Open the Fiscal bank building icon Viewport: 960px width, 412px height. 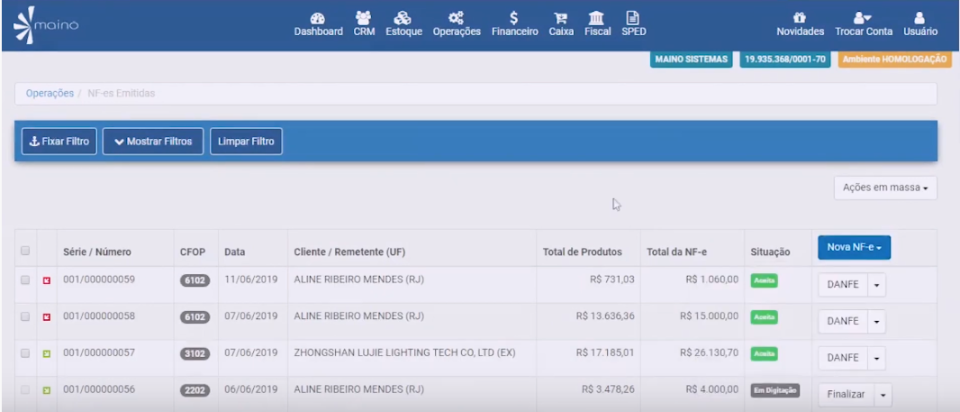point(597,18)
